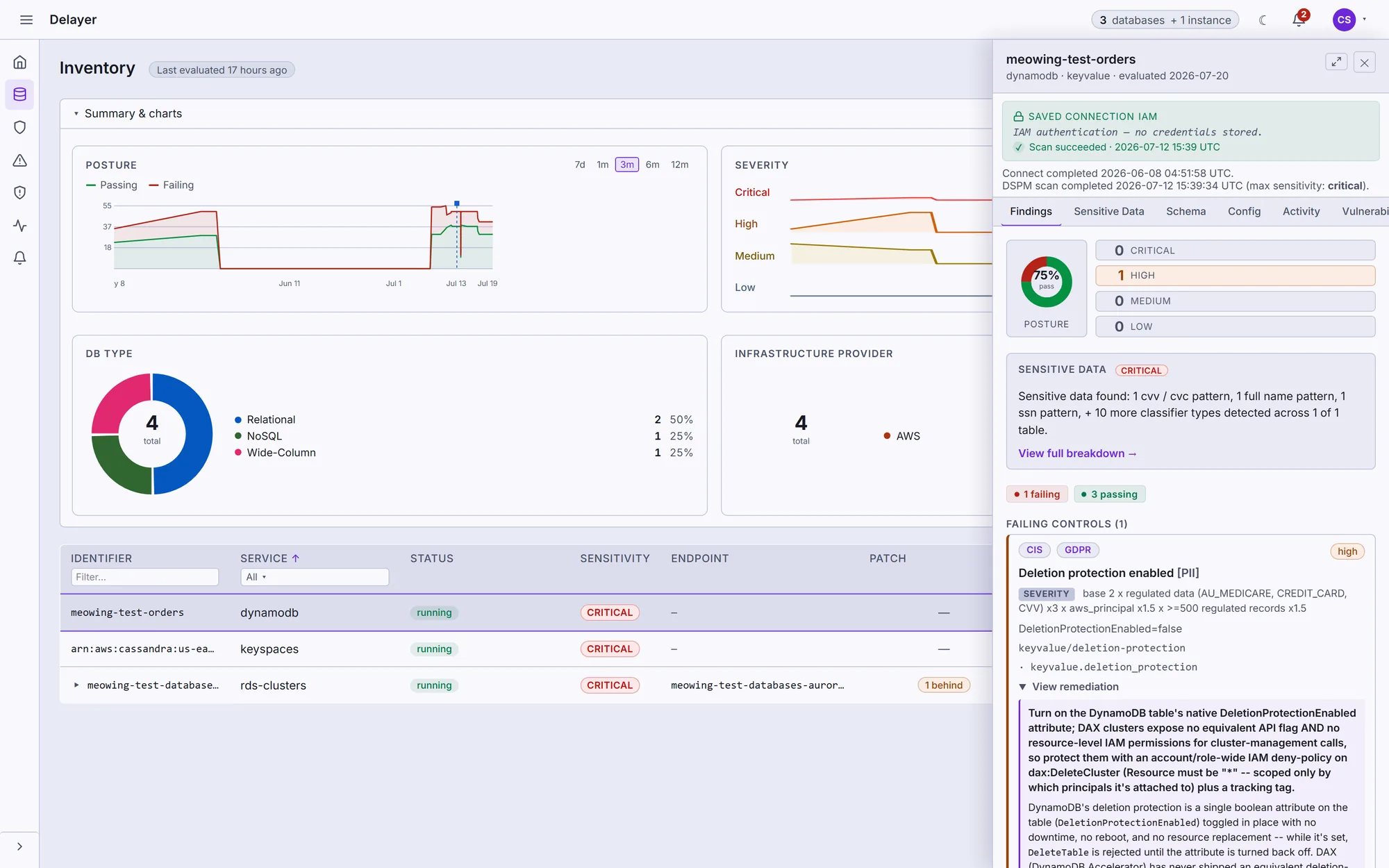Click the Identifier filter input

click(x=144, y=577)
